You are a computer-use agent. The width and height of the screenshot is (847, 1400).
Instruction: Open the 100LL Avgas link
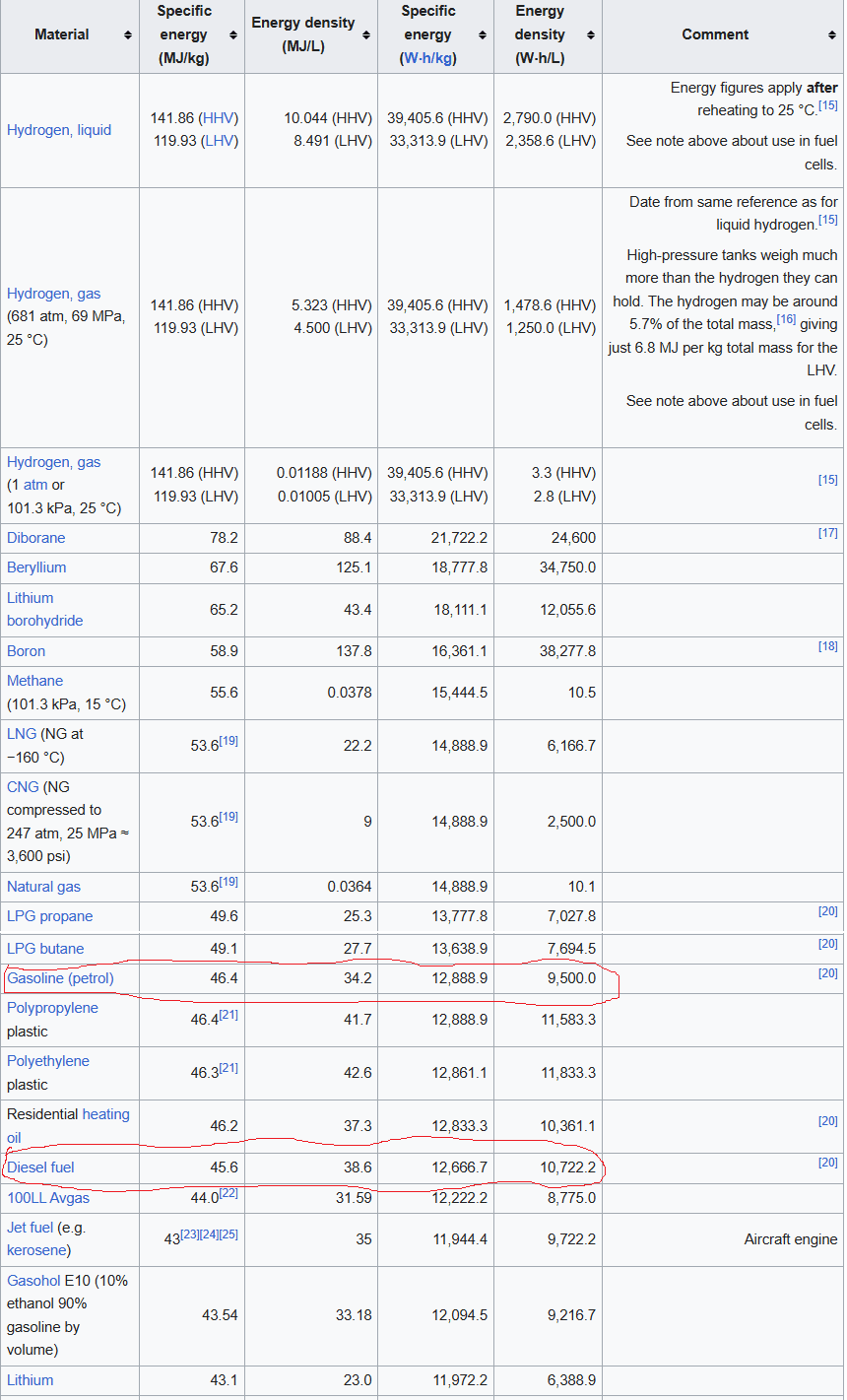pyautogui.click(x=48, y=1198)
